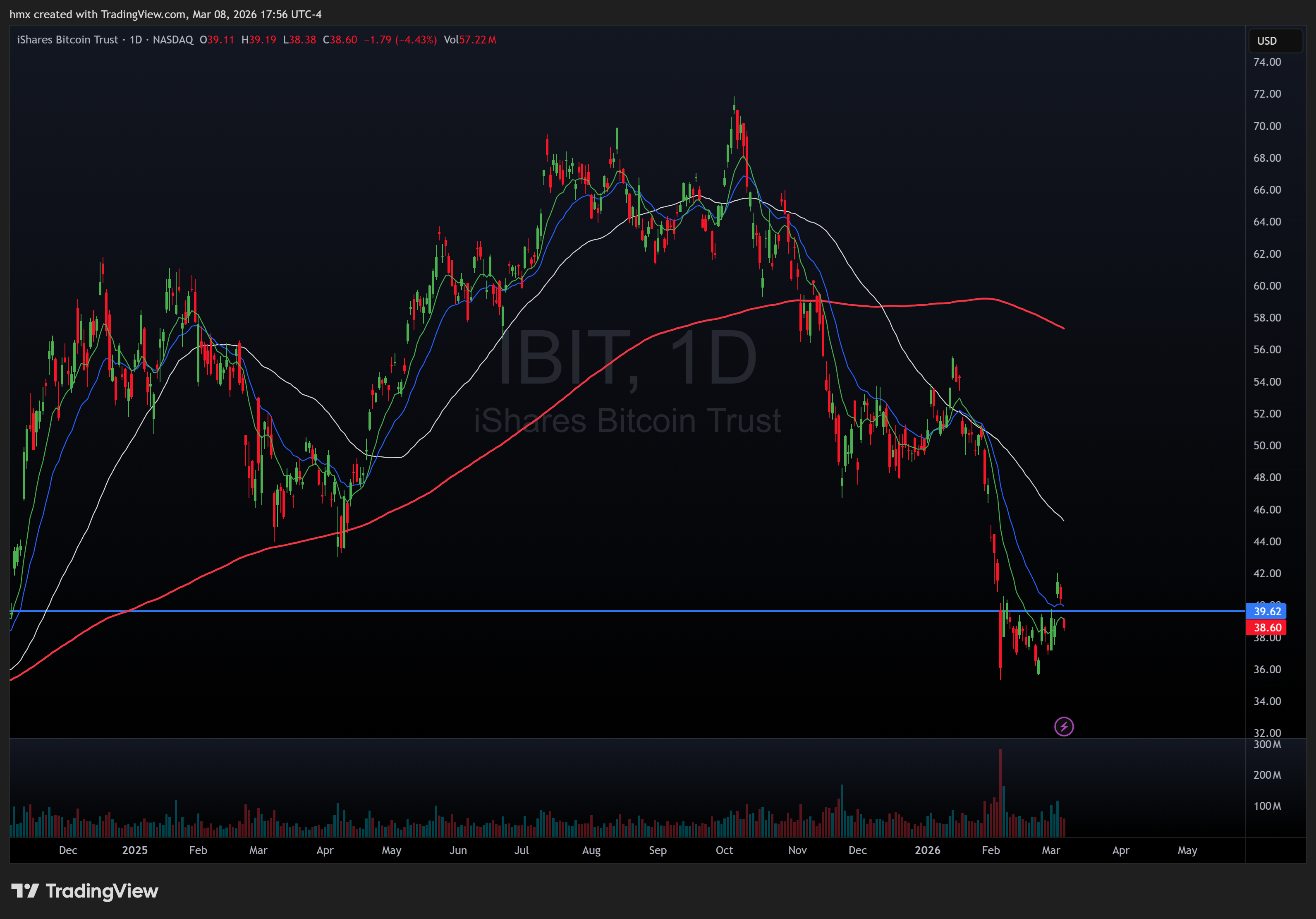
Task: Click the 1D interval label in the legend
Action: click(x=136, y=40)
